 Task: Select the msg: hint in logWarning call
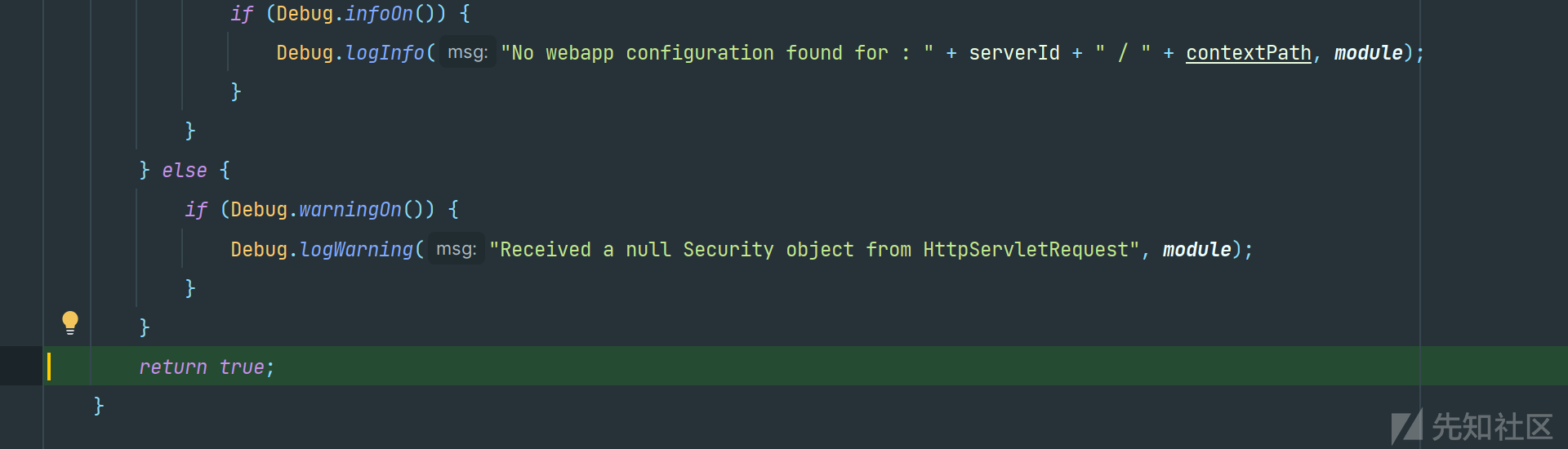point(457,249)
